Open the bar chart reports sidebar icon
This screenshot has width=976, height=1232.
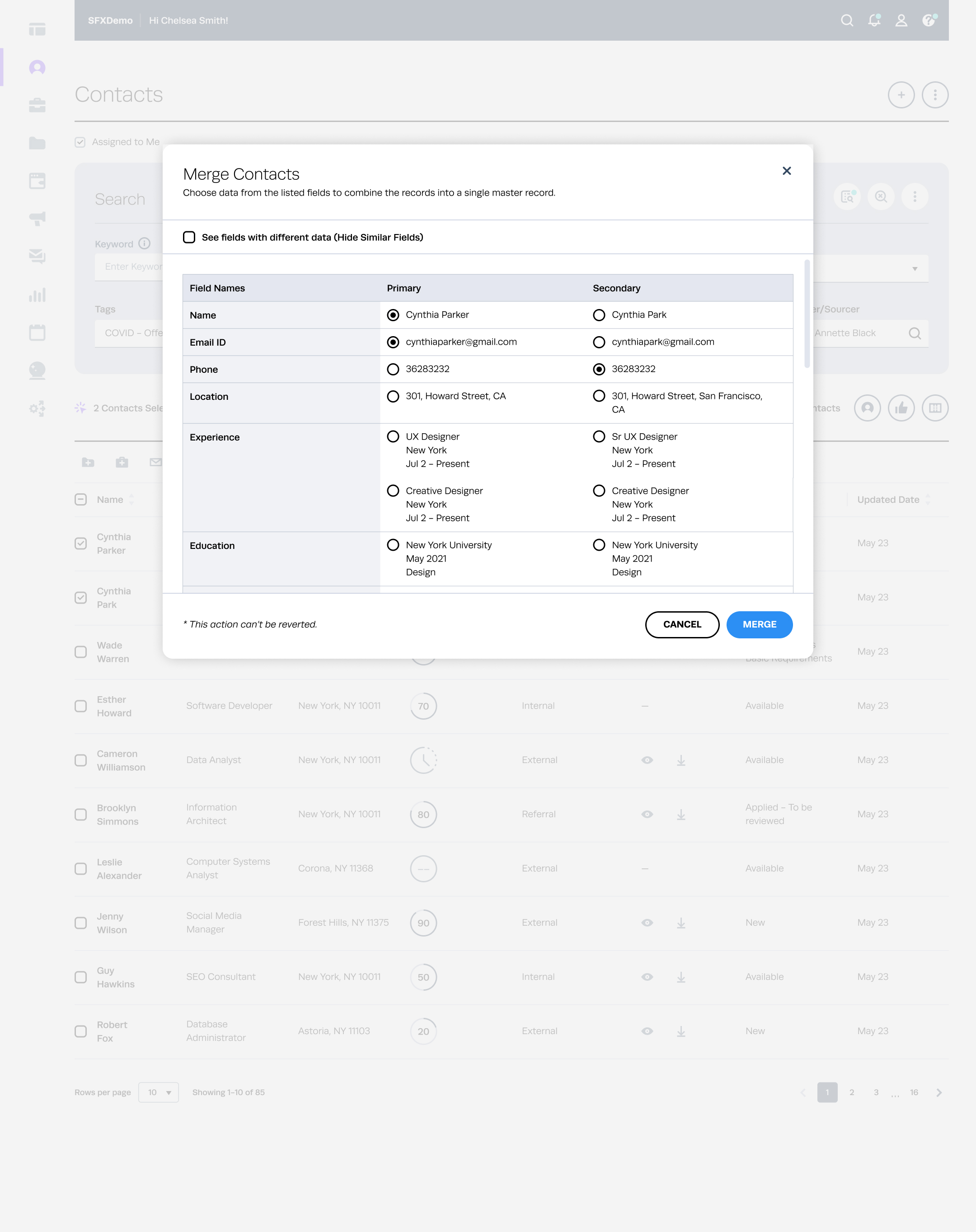click(37, 295)
